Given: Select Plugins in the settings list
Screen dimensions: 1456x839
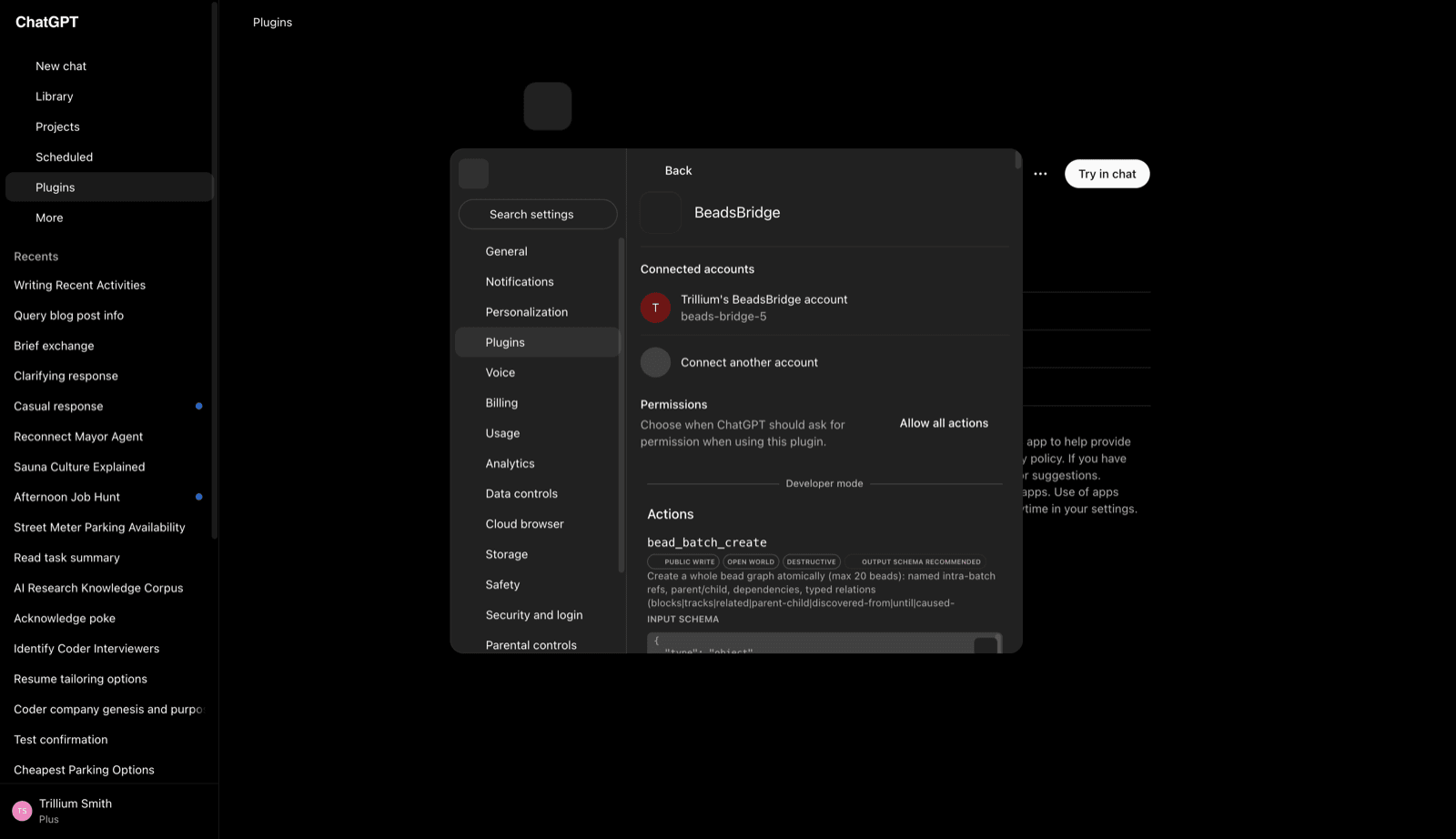Looking at the screenshot, I should pyautogui.click(x=537, y=342).
